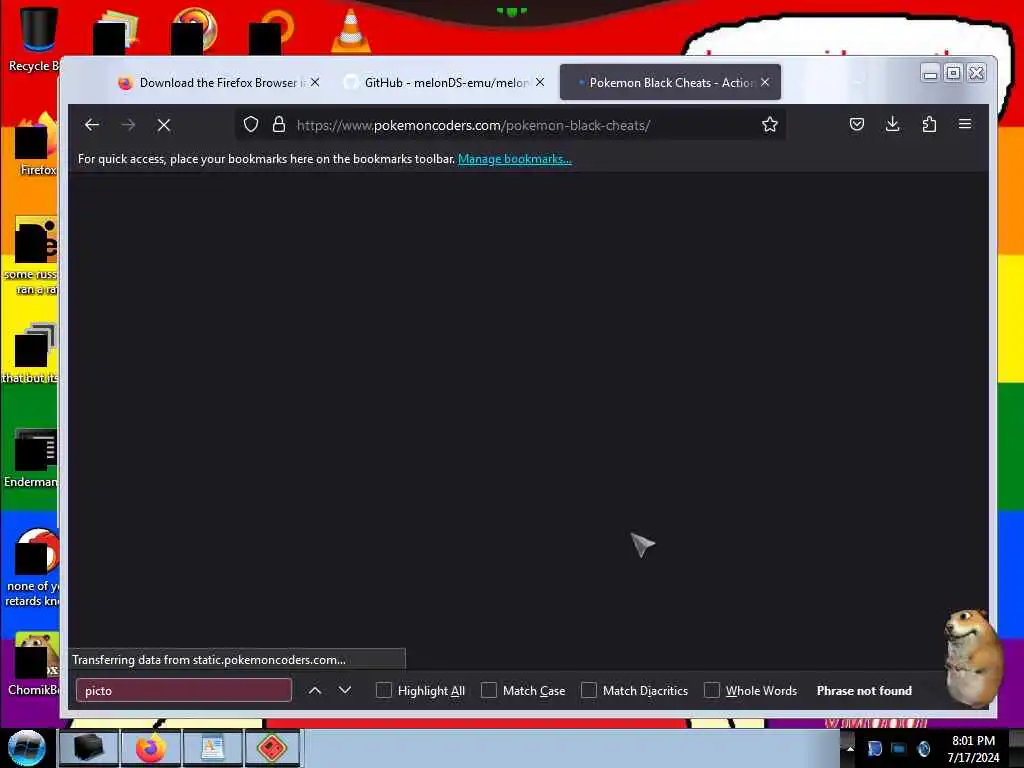Open the red diamond taskbar app
The image size is (1024, 768).
[x=273, y=748]
